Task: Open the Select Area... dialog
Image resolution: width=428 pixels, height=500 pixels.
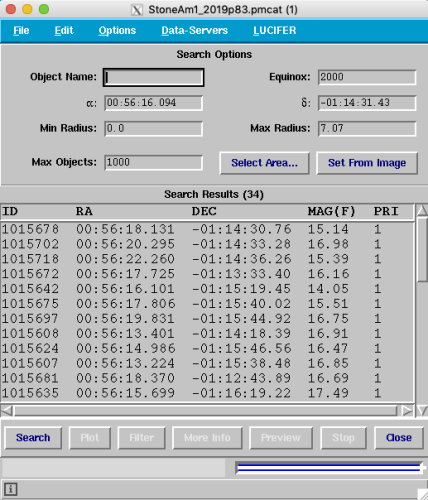Action: 264,163
